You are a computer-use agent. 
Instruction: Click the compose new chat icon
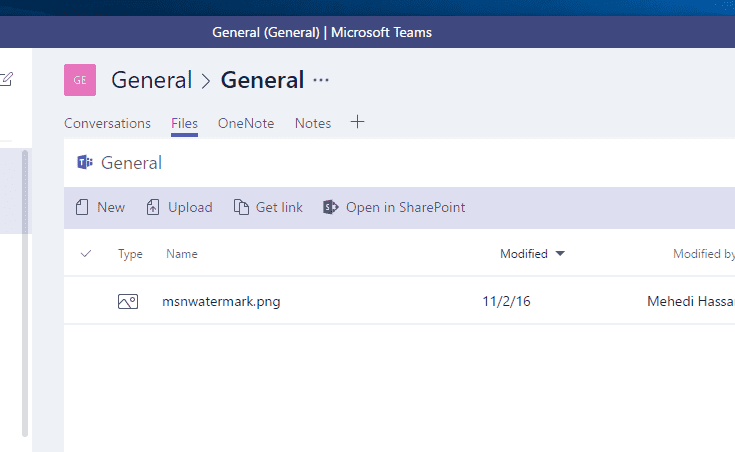[x=7, y=79]
